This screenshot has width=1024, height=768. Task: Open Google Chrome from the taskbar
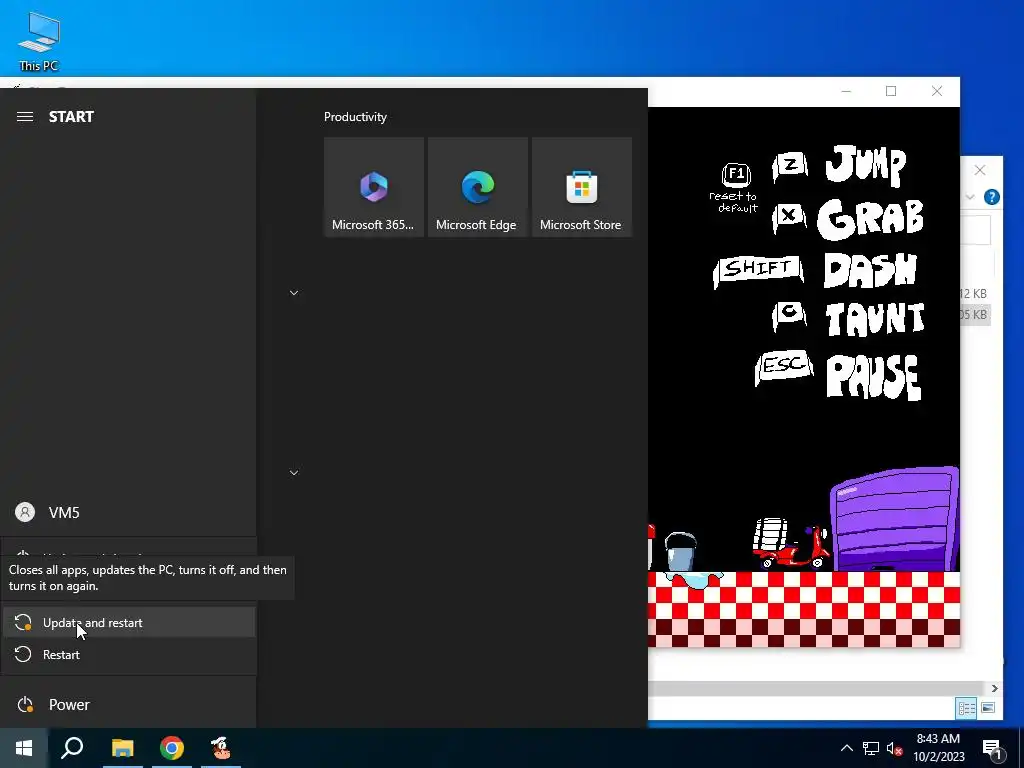(172, 748)
